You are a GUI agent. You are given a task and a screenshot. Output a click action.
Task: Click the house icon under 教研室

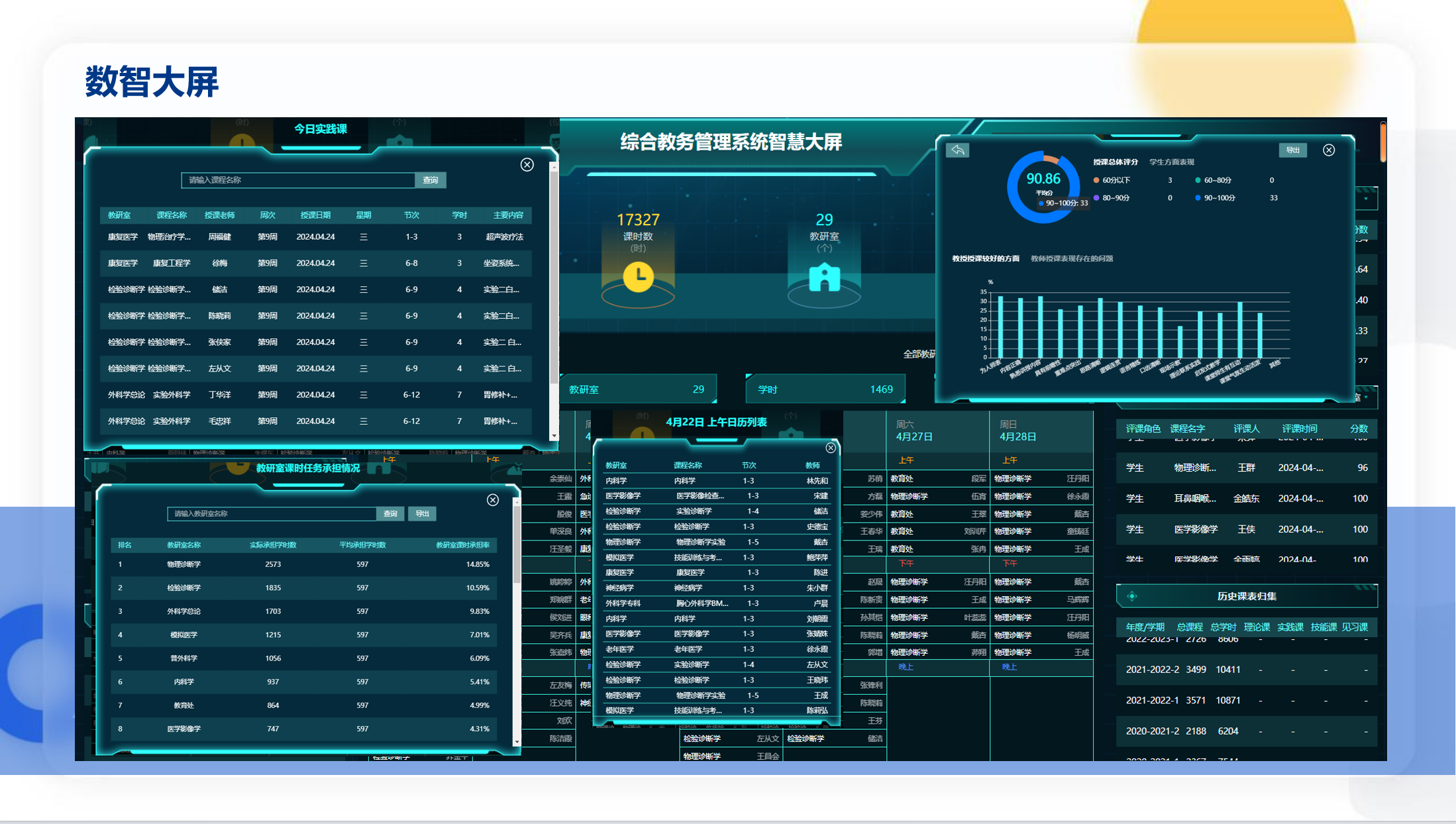coord(824,278)
